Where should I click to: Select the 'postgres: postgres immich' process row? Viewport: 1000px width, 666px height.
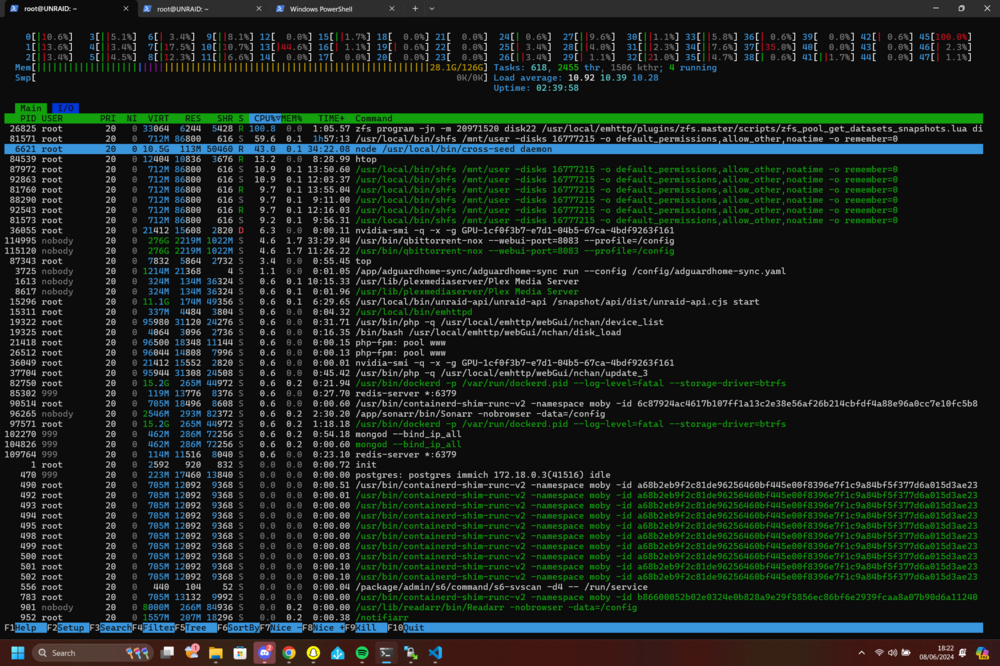click(x=494, y=475)
